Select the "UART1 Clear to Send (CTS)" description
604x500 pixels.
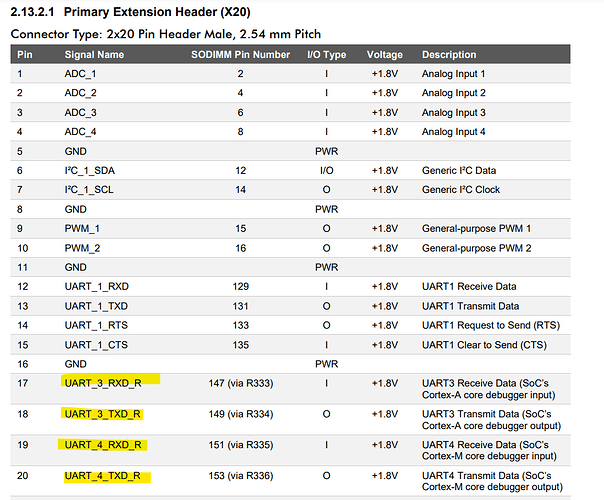click(x=482, y=344)
